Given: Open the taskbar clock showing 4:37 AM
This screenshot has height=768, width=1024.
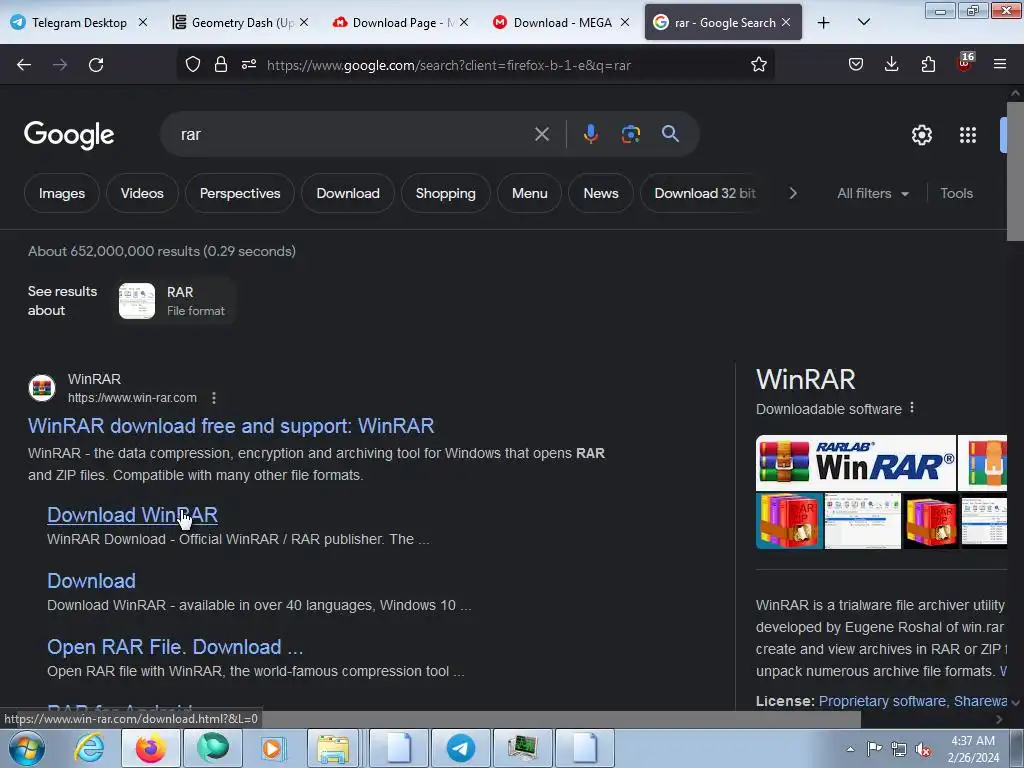Looking at the screenshot, I should pyautogui.click(x=973, y=749).
